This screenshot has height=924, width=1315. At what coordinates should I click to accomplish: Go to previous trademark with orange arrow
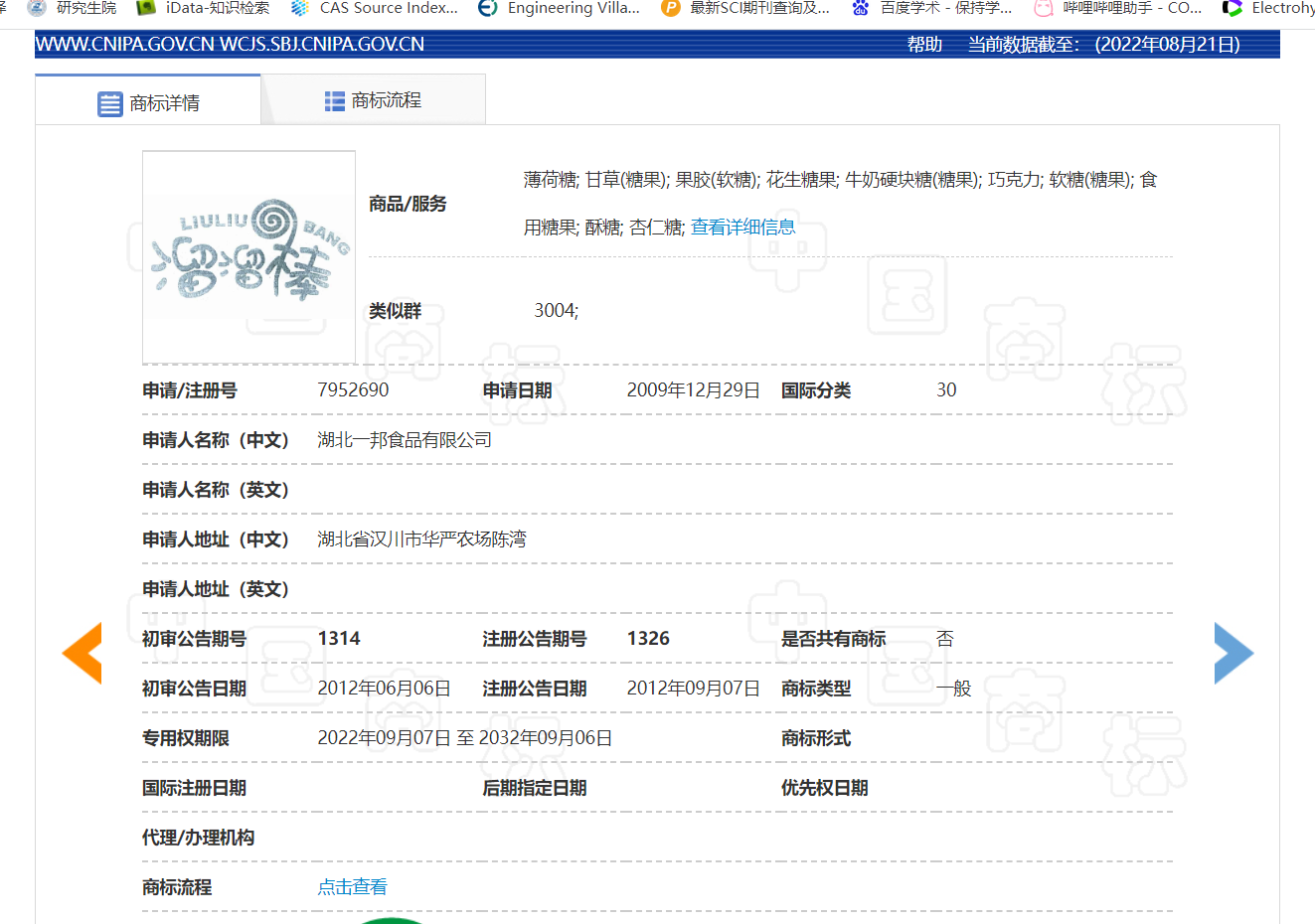pyautogui.click(x=82, y=653)
